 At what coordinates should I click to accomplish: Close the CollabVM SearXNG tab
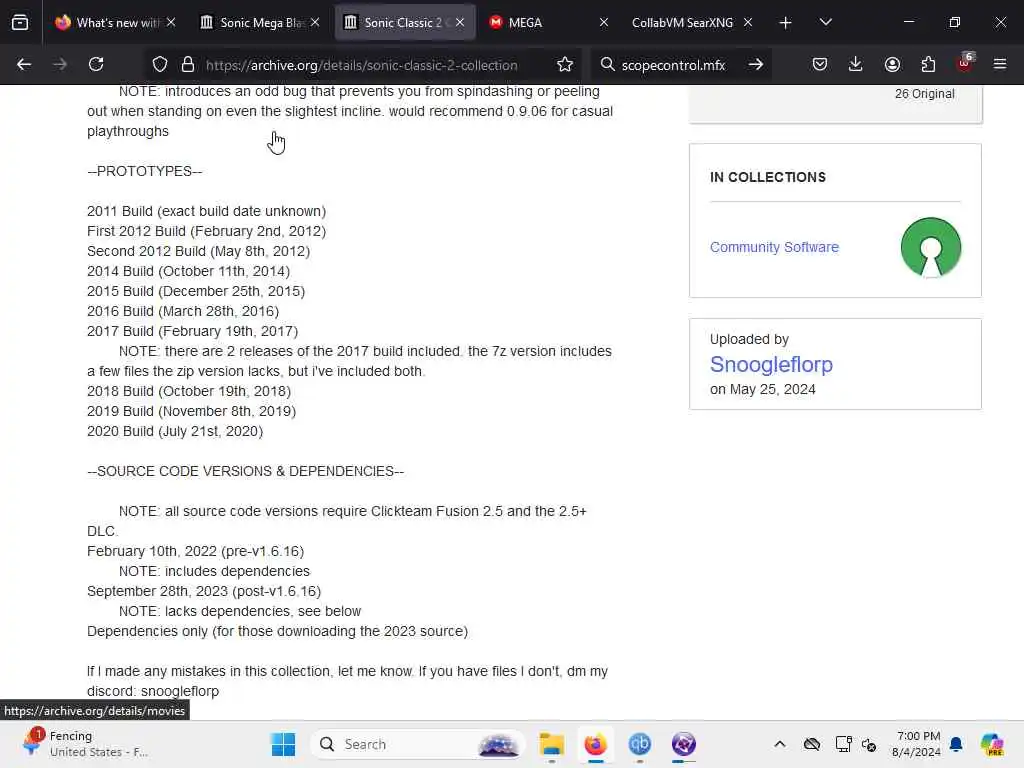coord(748,22)
